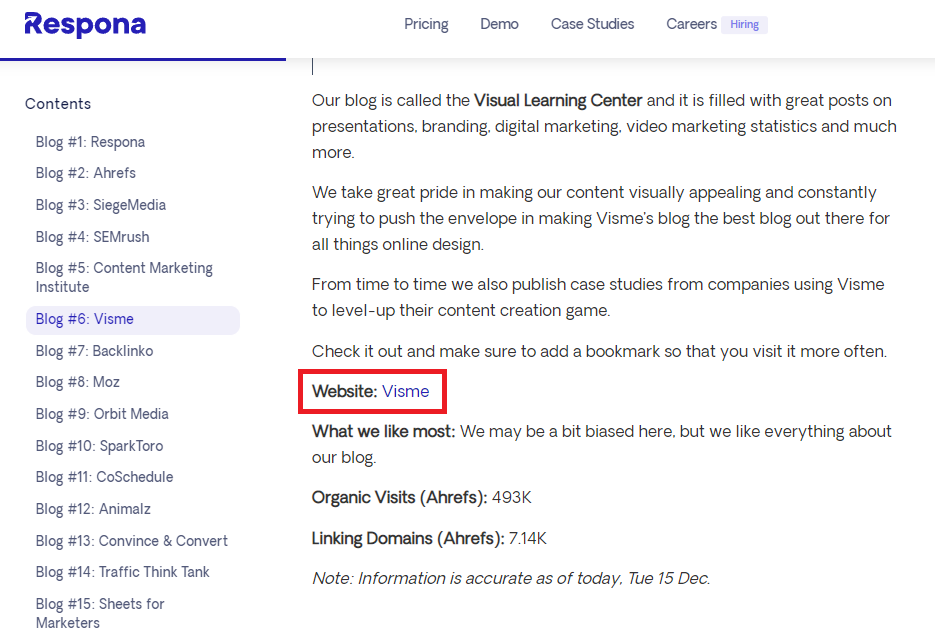Jump to Blog #2: Ahrefs
This screenshot has width=935, height=637.
pyautogui.click(x=85, y=173)
